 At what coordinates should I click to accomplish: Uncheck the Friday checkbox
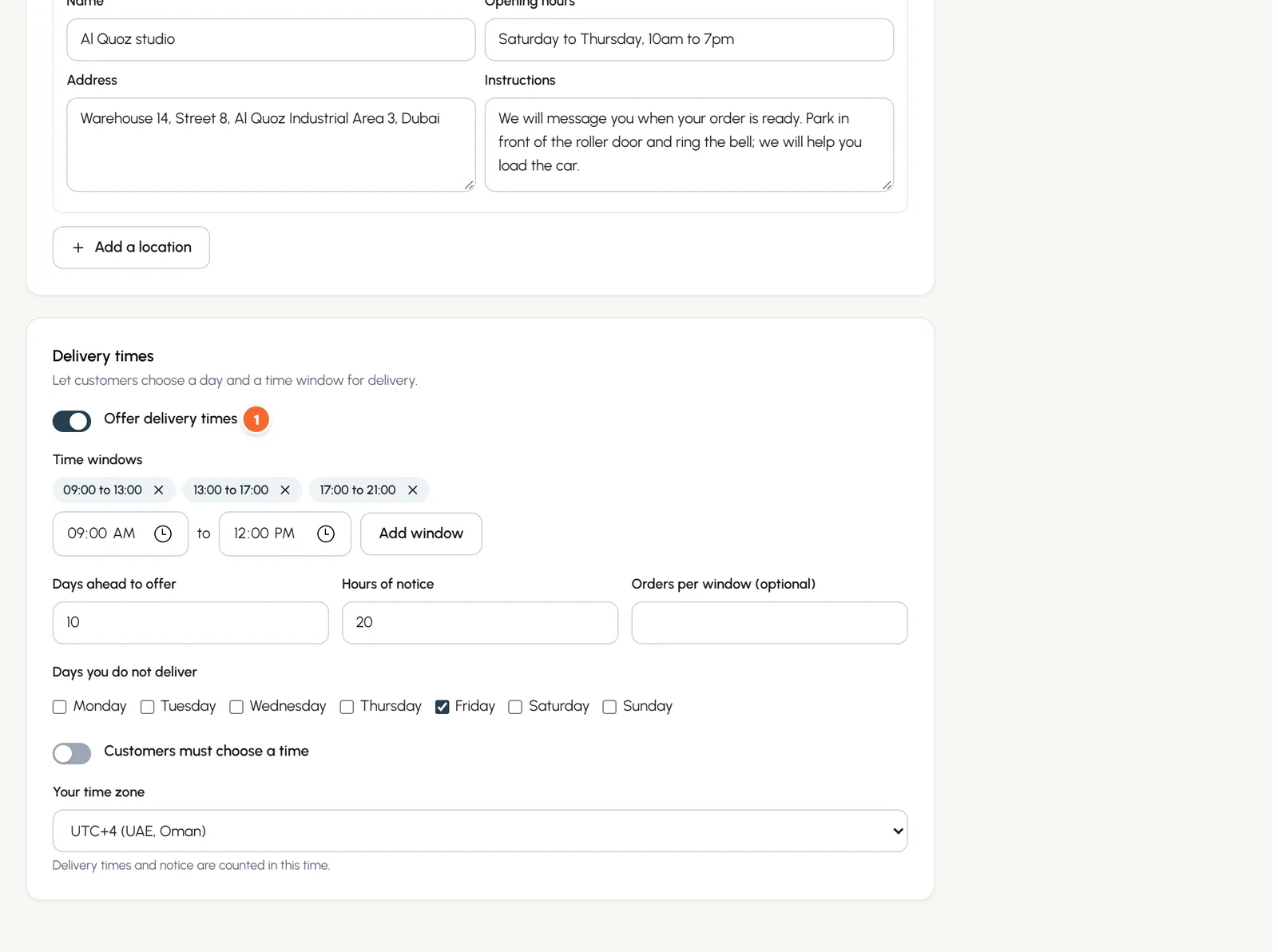[442, 707]
